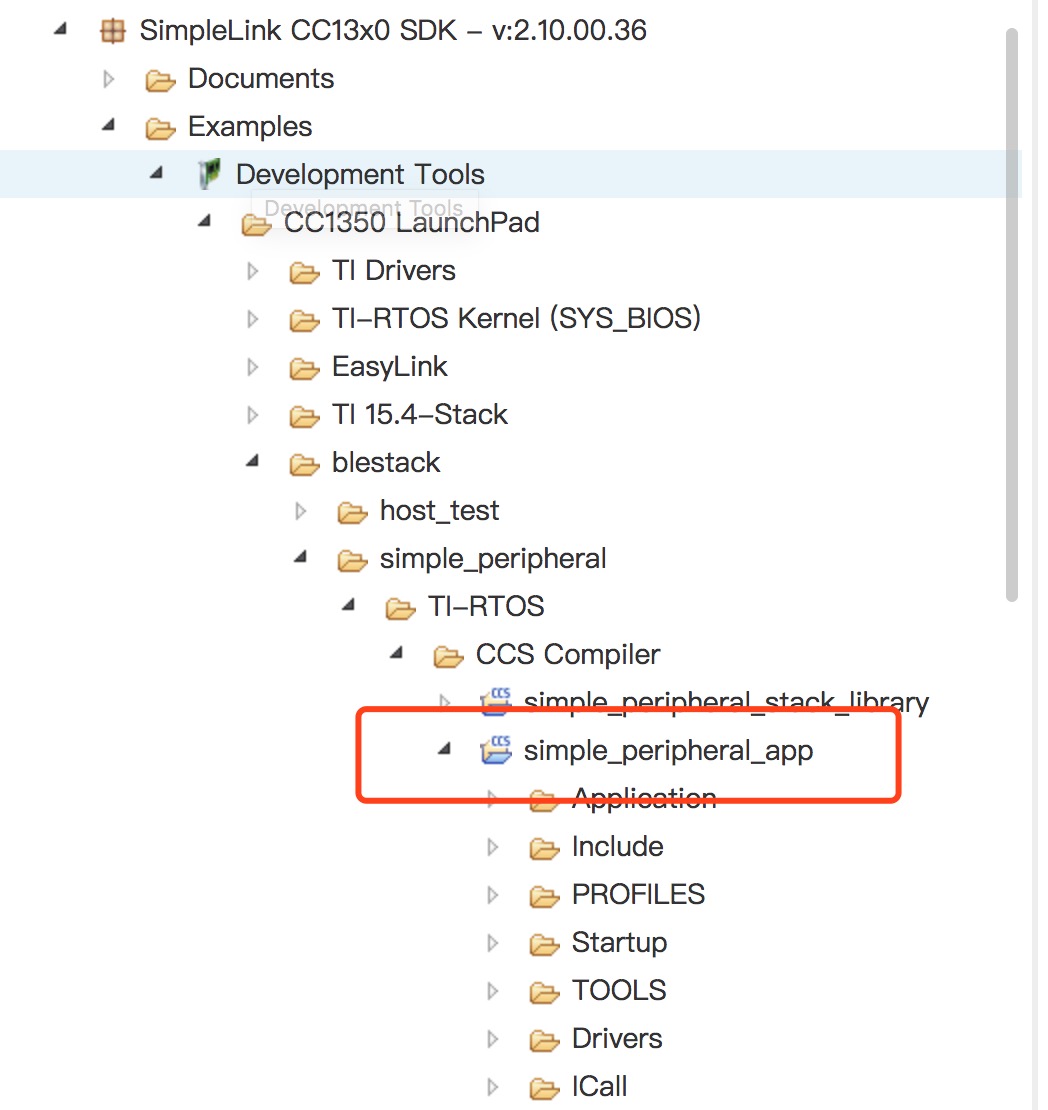Select the 'CCS Compiler' label
The height and width of the screenshot is (1110, 1048).
pos(568,655)
